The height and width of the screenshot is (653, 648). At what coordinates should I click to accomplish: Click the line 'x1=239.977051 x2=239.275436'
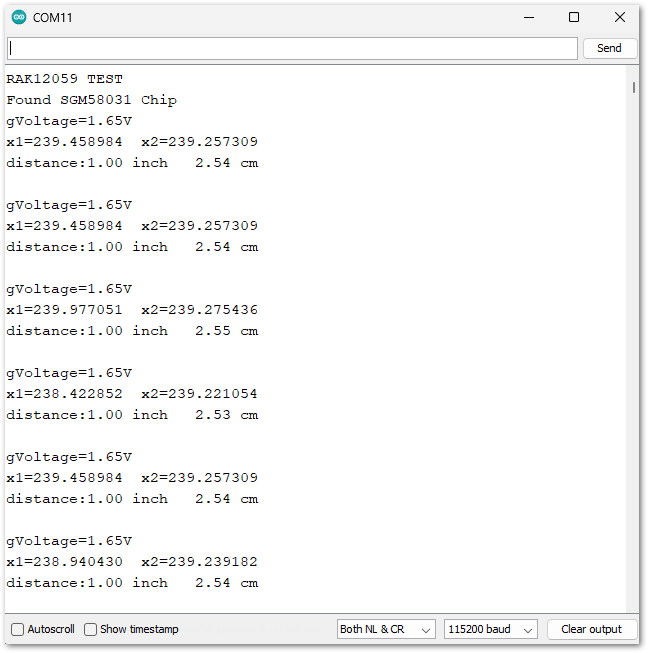click(x=132, y=310)
